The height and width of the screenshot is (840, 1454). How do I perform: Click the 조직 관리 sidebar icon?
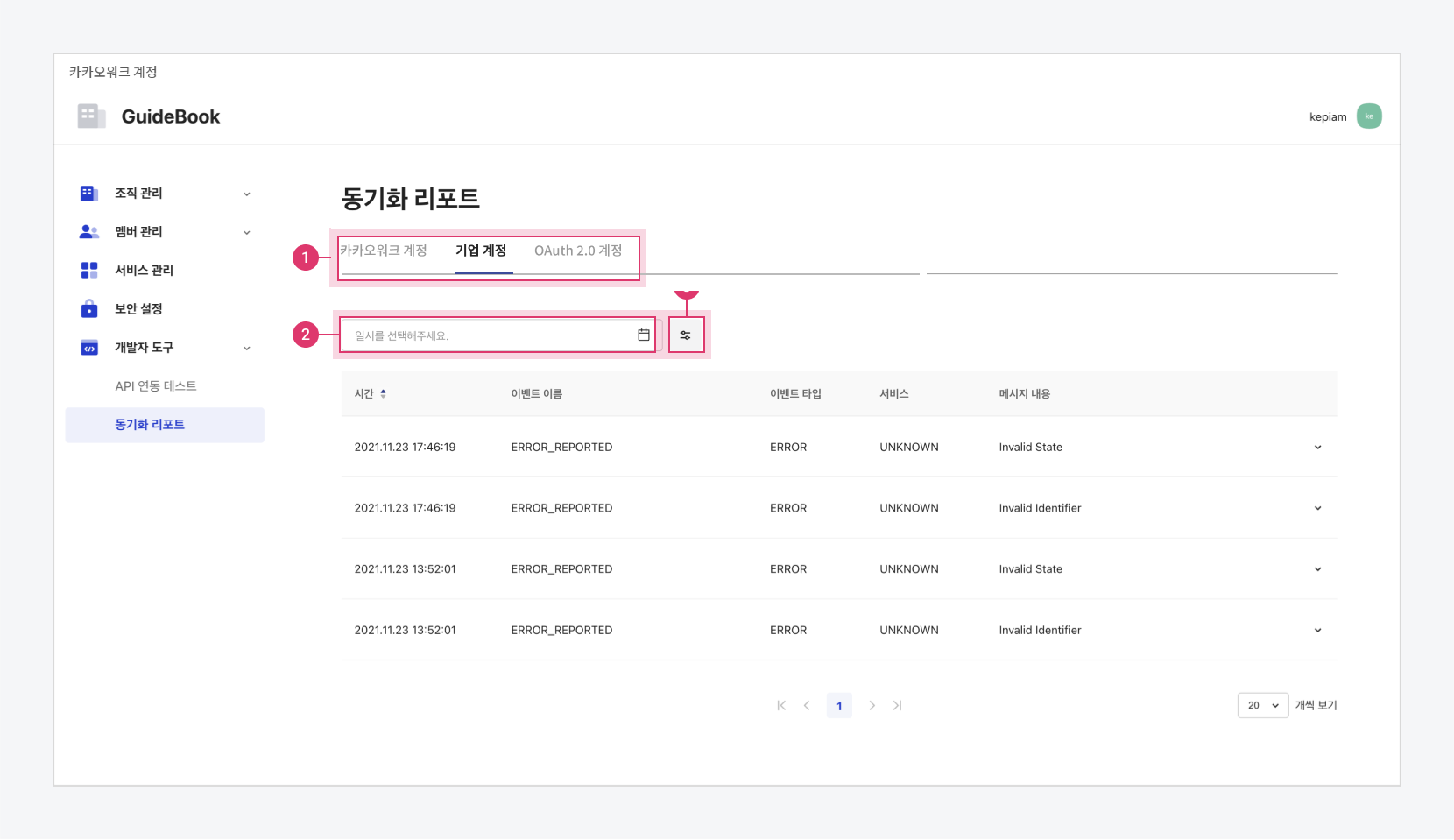coord(89,194)
